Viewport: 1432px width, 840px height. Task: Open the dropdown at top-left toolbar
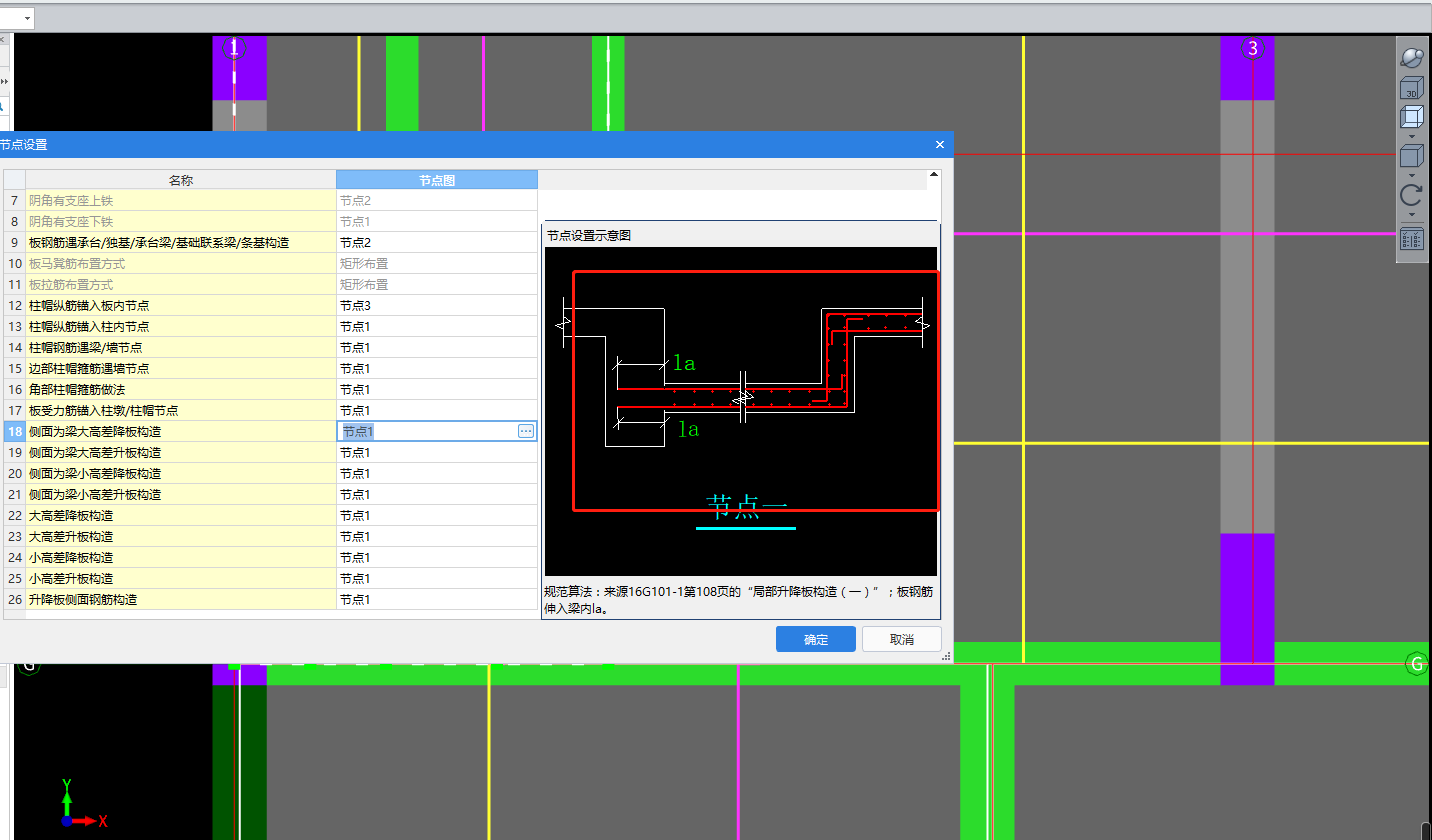pos(26,18)
